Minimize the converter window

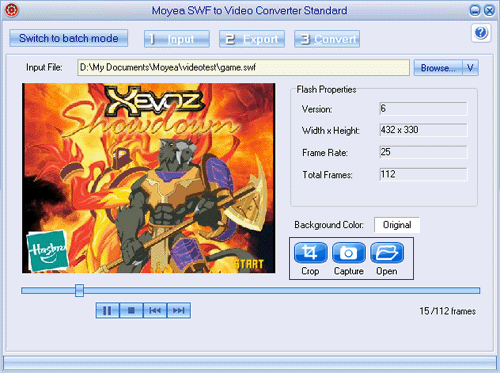pyautogui.click(x=475, y=11)
